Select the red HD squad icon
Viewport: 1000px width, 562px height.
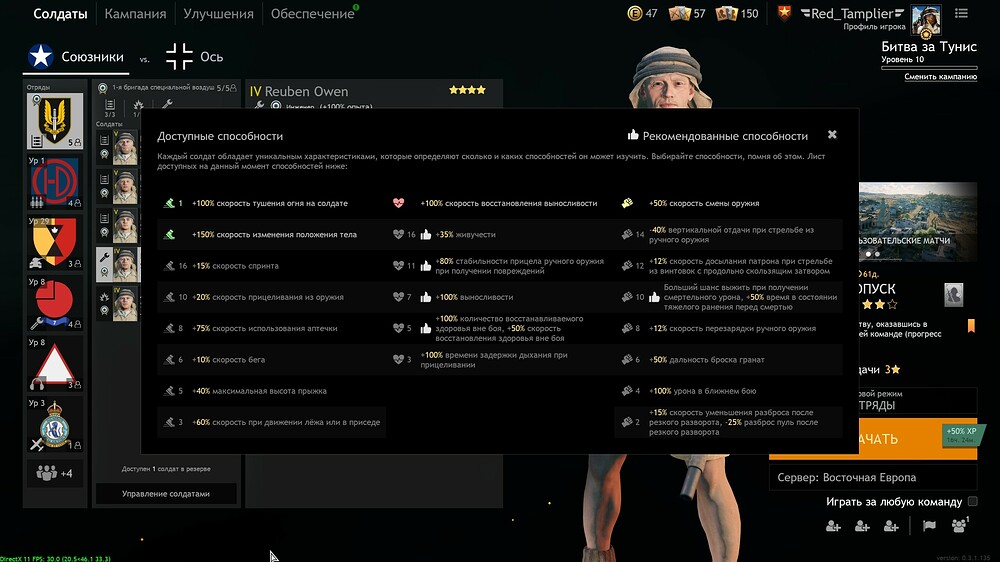(55, 181)
